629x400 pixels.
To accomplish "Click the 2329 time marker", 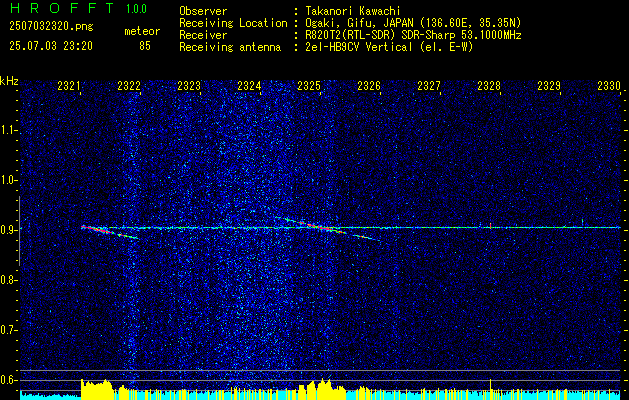I will coord(549,86).
